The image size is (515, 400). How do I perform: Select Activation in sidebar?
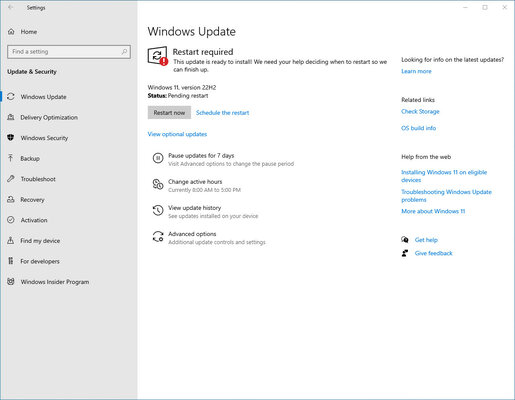pyautogui.click(x=34, y=220)
